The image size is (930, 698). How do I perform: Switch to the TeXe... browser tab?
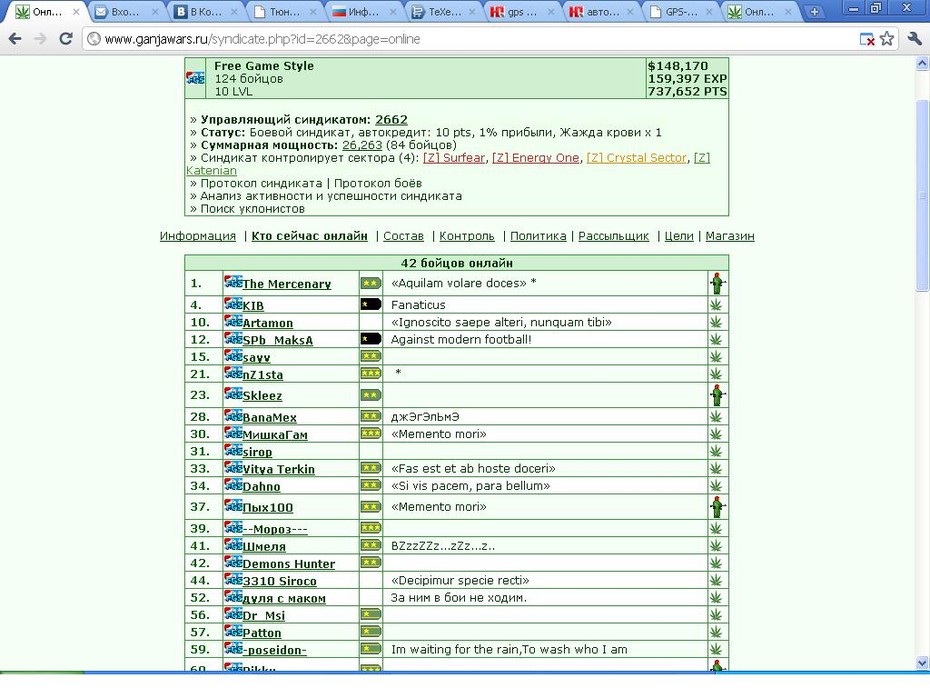coord(442,11)
